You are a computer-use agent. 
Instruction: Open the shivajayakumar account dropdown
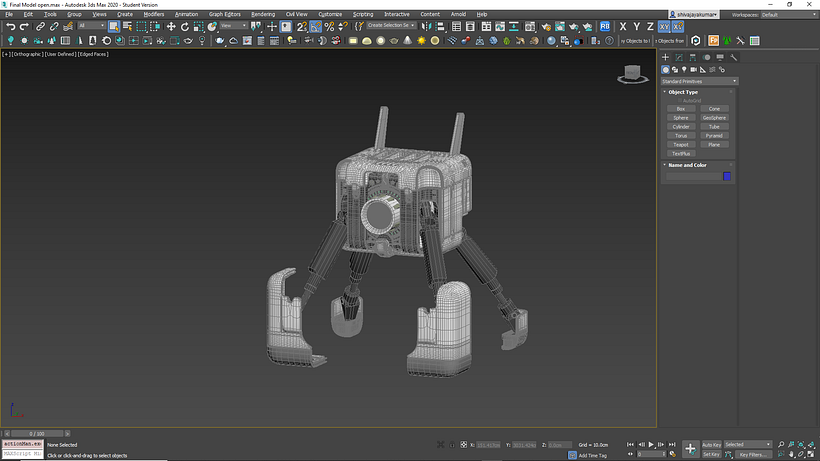pyautogui.click(x=694, y=15)
